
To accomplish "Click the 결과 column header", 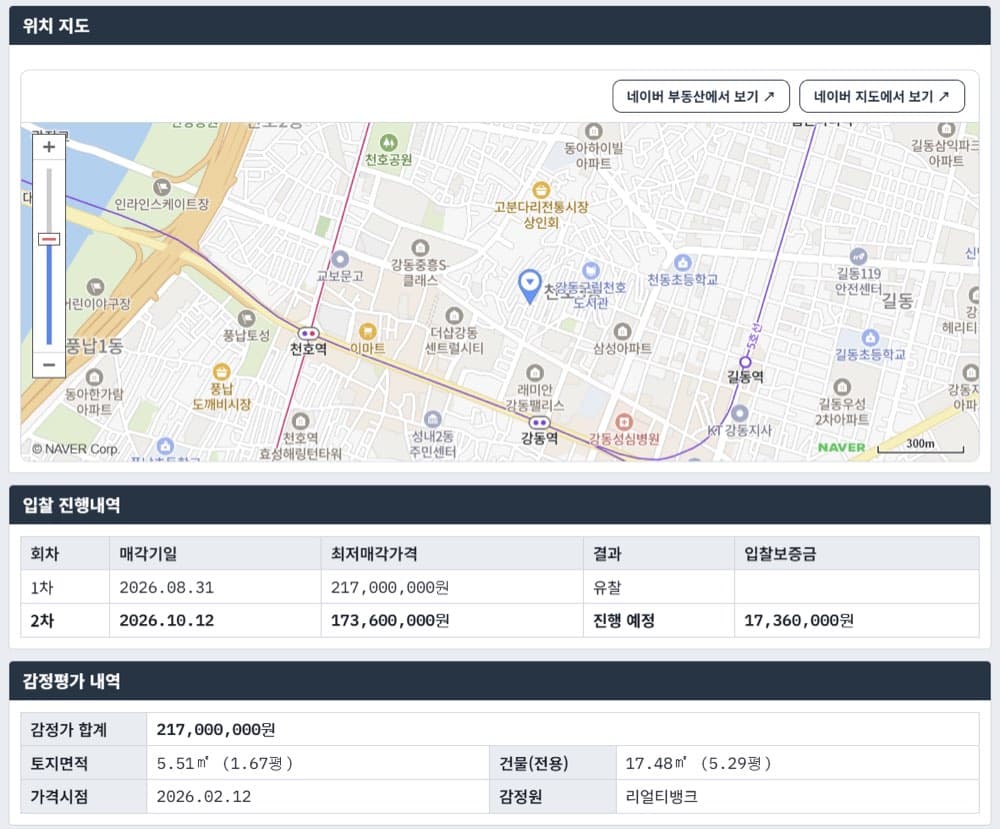I will [659, 554].
